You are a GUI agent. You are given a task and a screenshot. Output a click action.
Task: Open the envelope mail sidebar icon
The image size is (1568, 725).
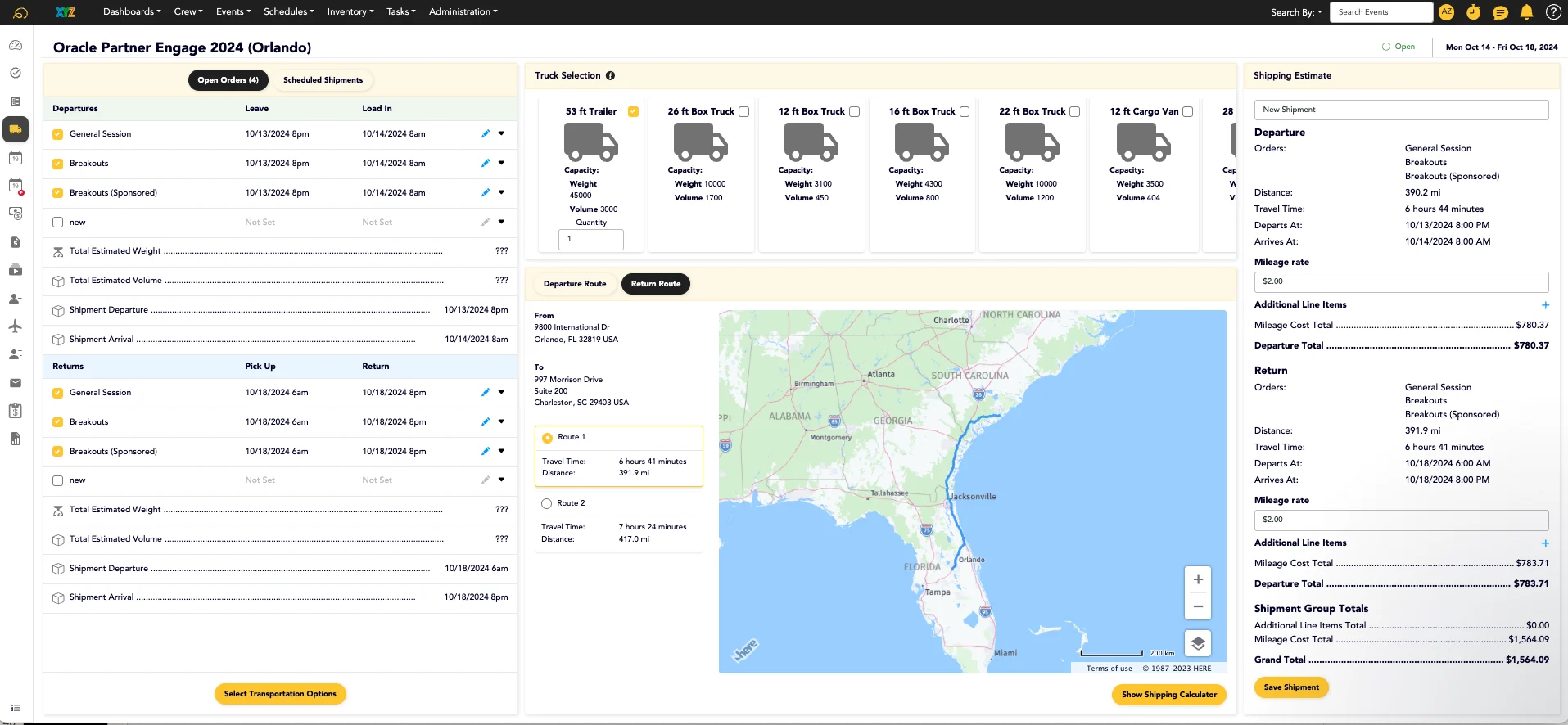(x=16, y=382)
